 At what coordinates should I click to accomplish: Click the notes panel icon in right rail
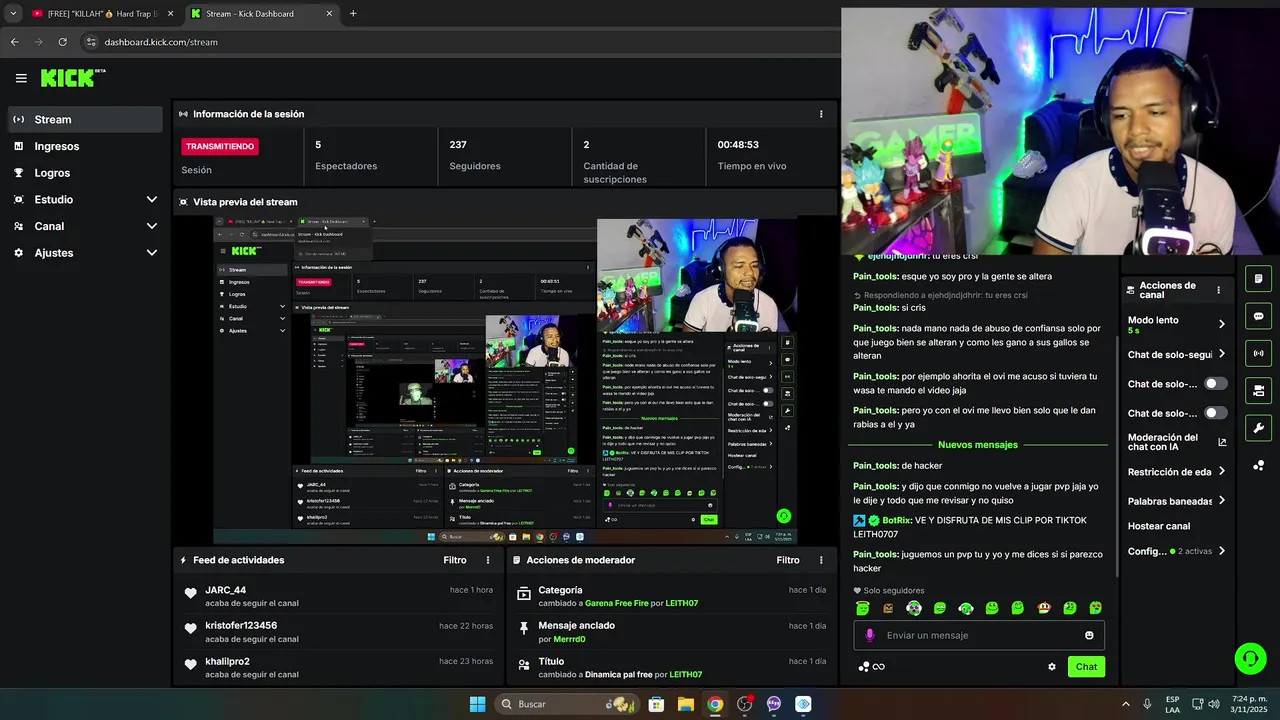pos(1258,279)
